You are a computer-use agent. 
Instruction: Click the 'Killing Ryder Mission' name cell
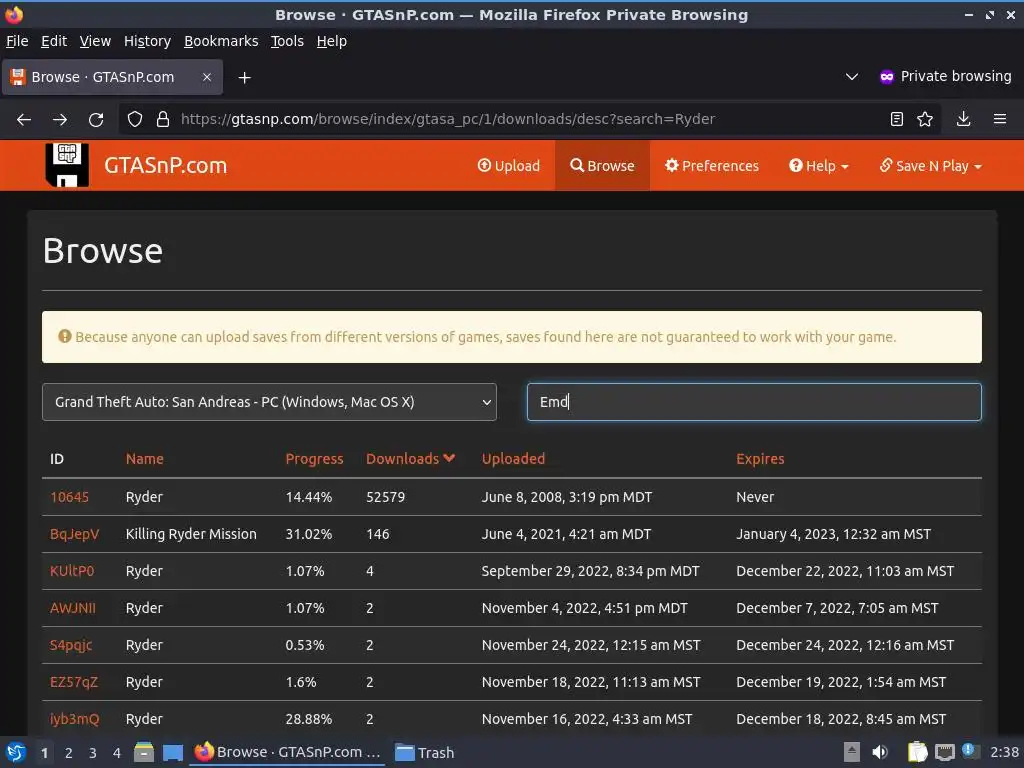pos(191,534)
